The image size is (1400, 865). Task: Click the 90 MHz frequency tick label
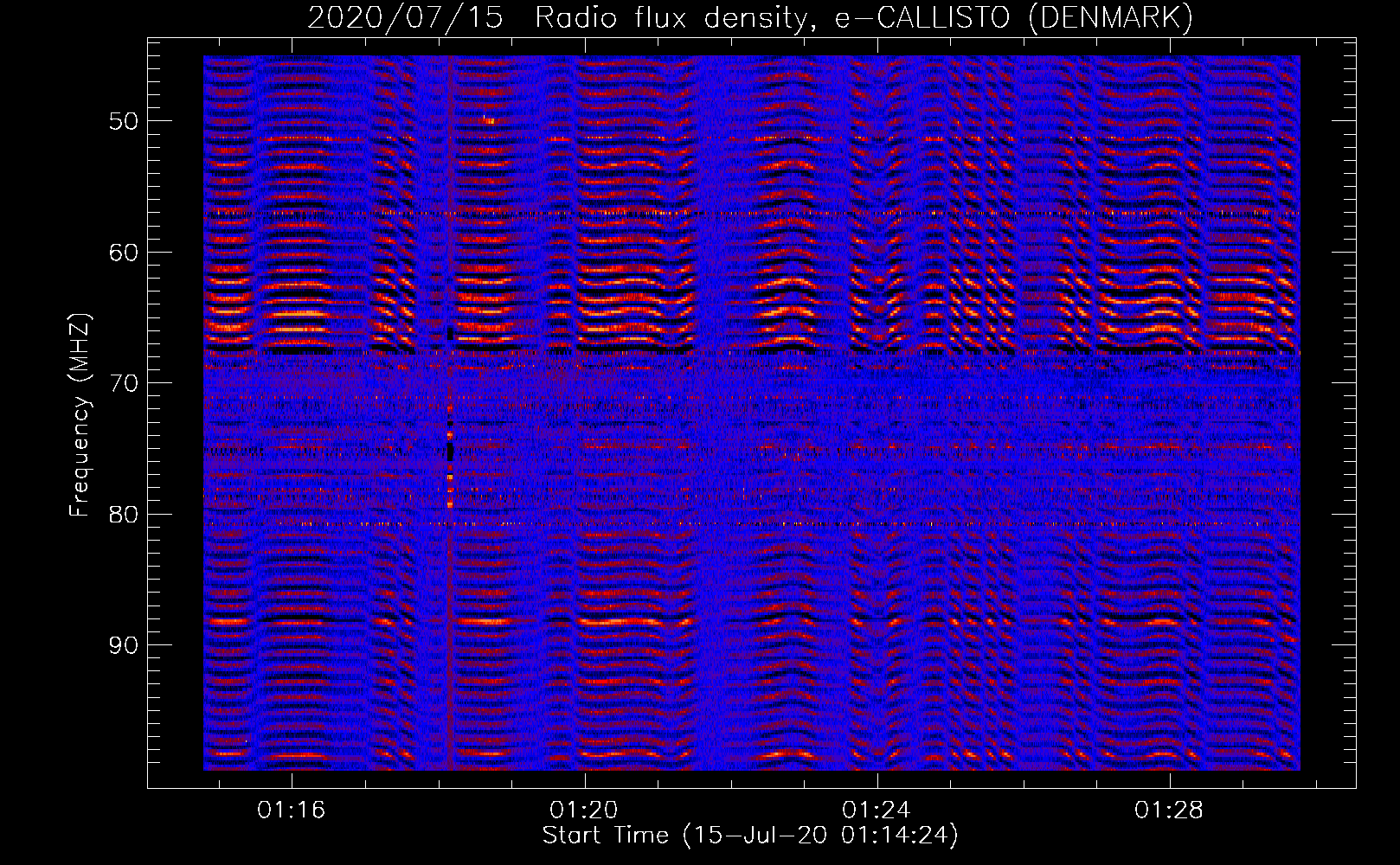(x=124, y=645)
